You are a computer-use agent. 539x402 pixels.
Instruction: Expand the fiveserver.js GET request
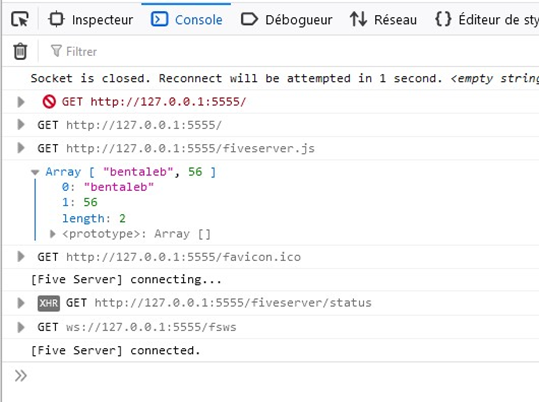point(21,148)
